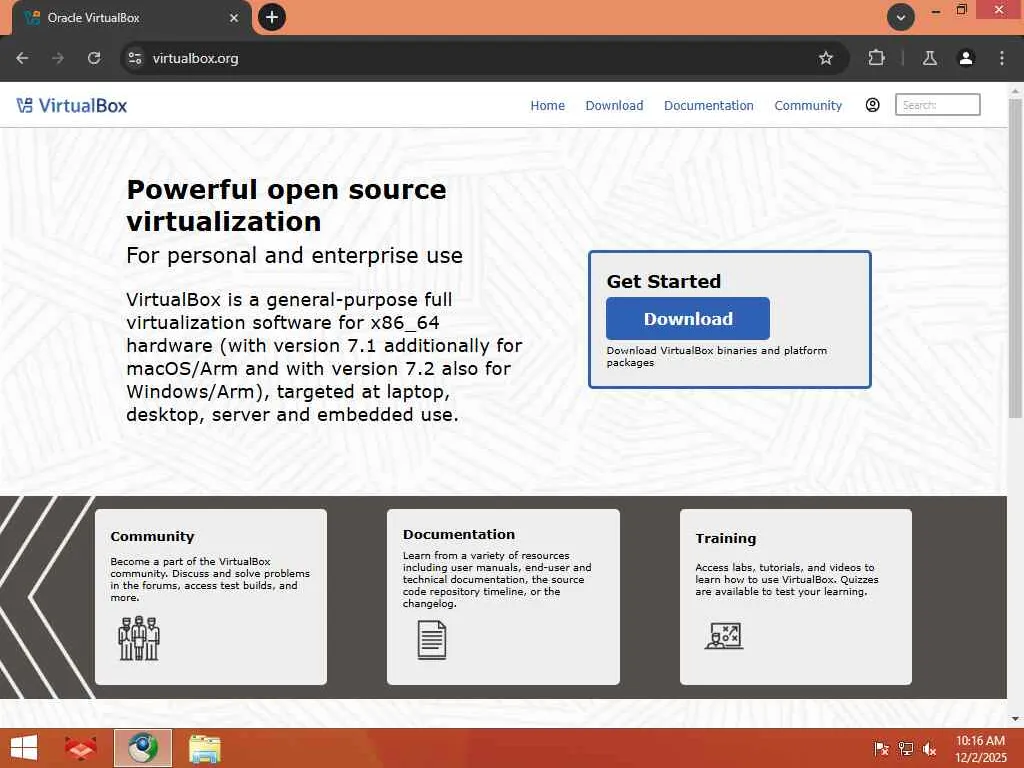This screenshot has width=1024, height=768.
Task: Open File Explorer from the taskbar
Action: point(204,749)
